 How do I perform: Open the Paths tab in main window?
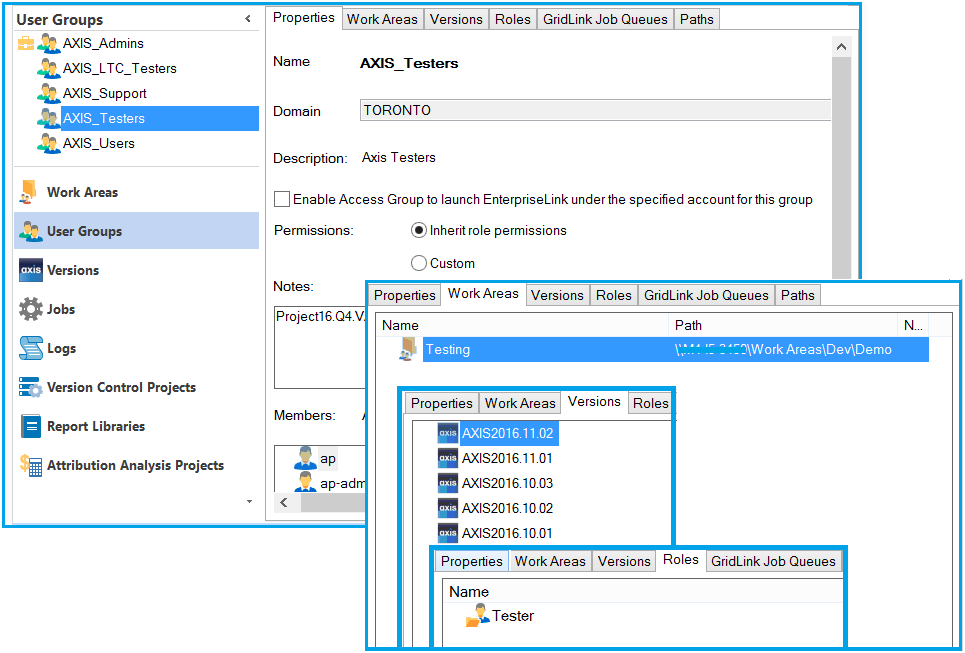tap(697, 19)
